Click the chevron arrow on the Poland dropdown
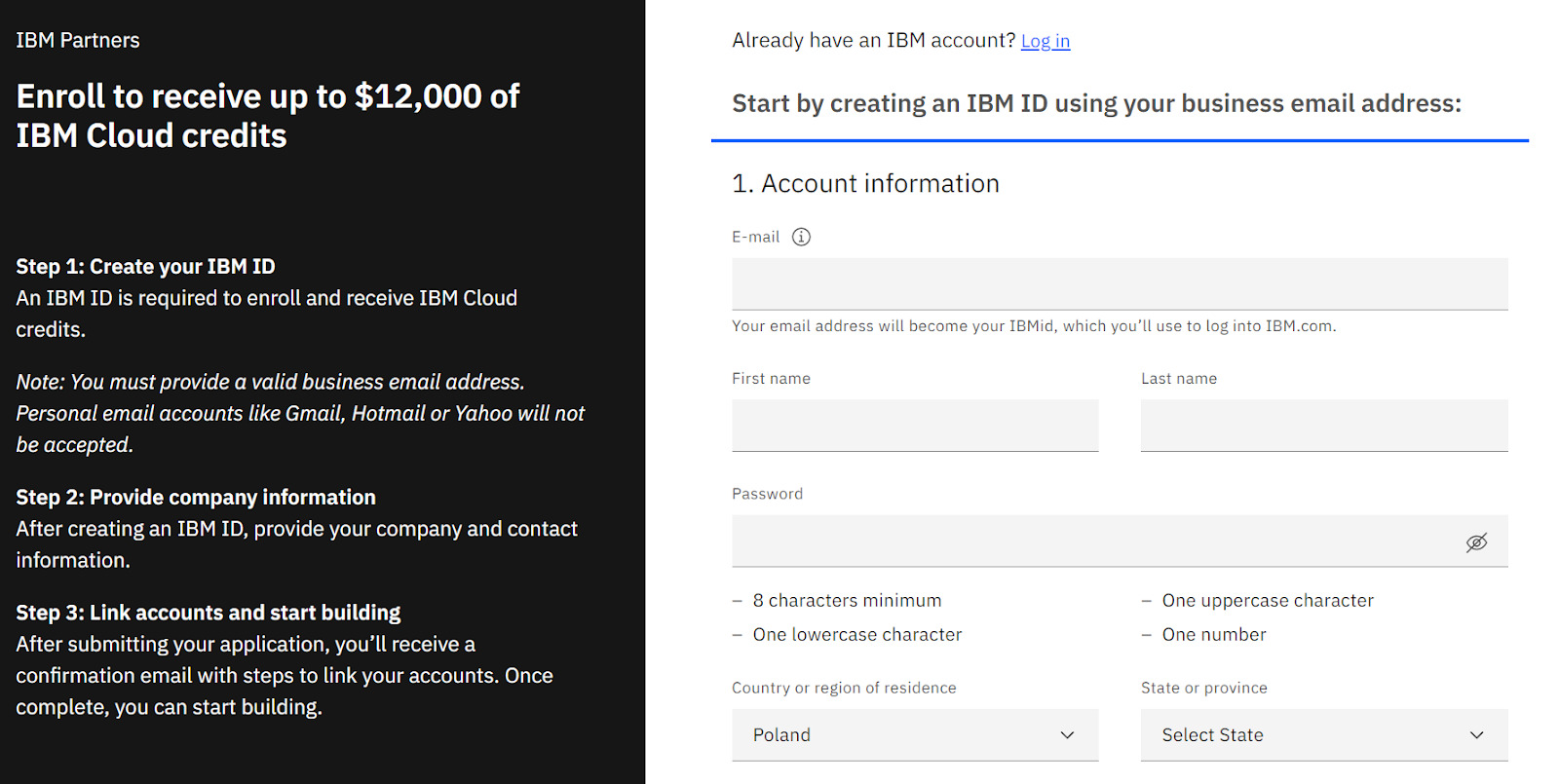The height and width of the screenshot is (784, 1559). point(1067,735)
